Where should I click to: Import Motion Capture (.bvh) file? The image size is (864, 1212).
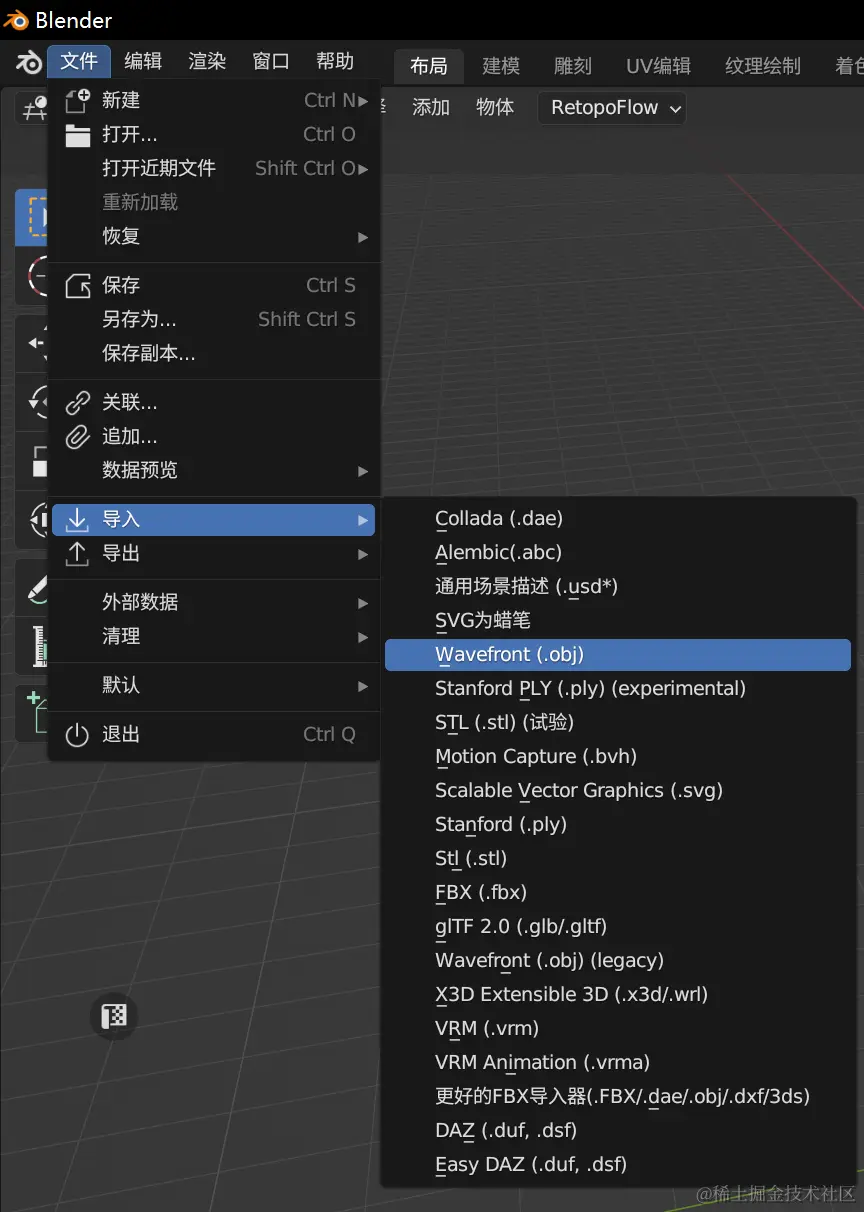click(x=618, y=756)
